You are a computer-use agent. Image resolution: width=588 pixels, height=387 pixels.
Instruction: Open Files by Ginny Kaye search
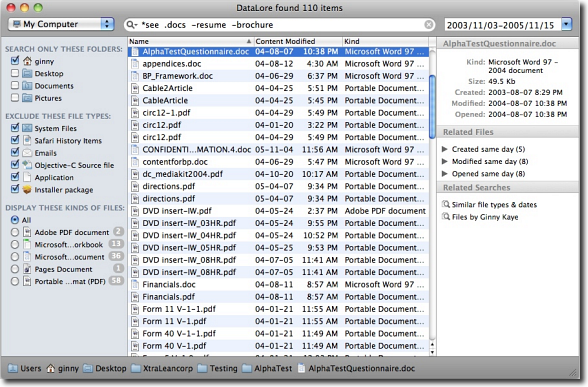(485, 217)
